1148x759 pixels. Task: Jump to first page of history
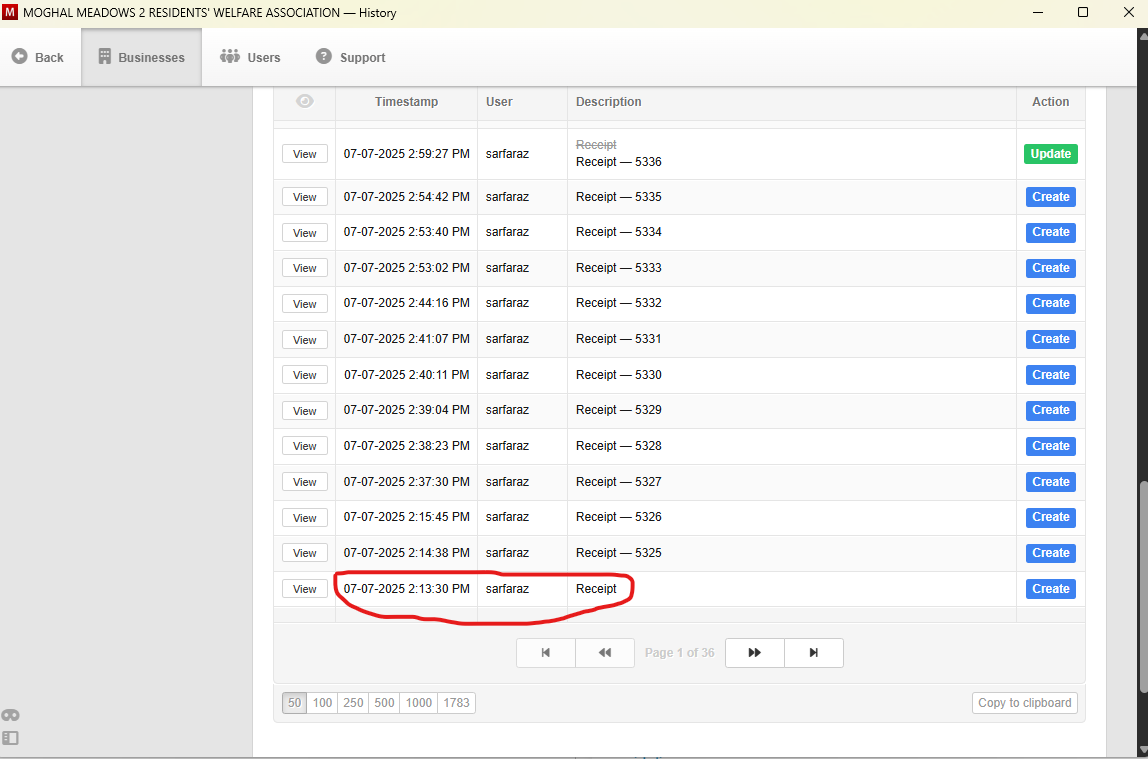tap(545, 653)
